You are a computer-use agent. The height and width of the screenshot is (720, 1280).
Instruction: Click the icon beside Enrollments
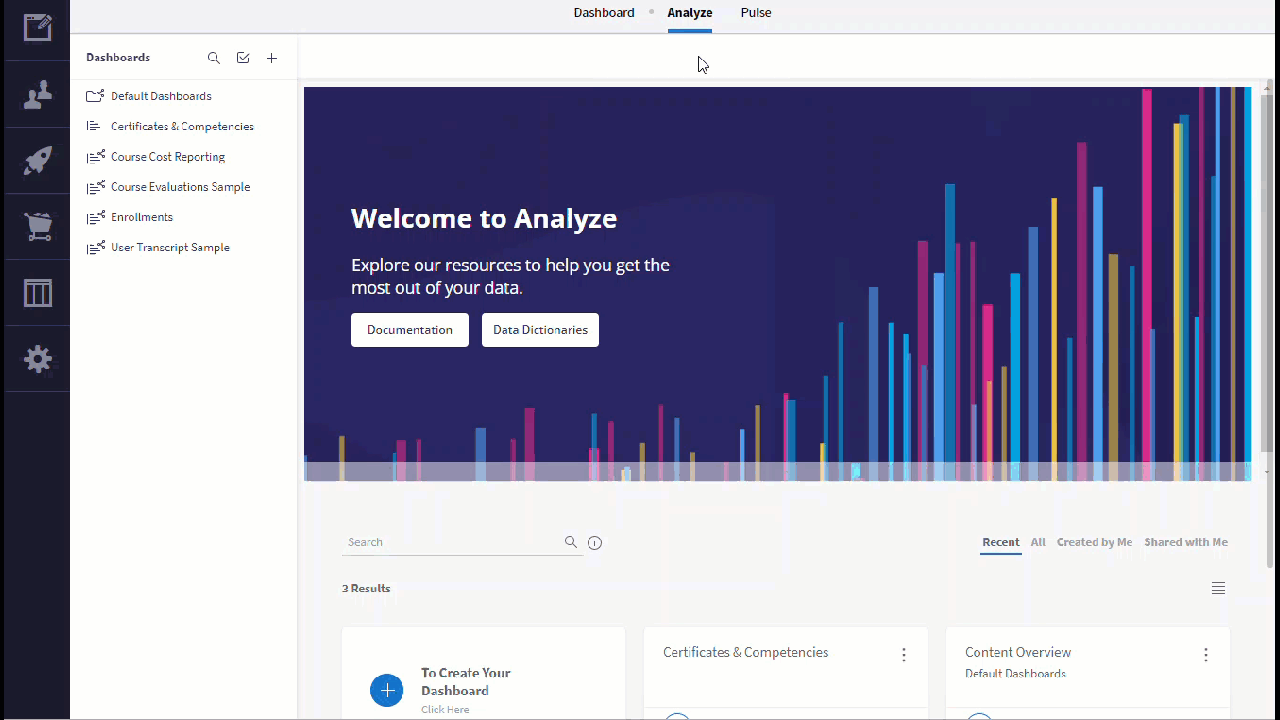click(x=95, y=217)
